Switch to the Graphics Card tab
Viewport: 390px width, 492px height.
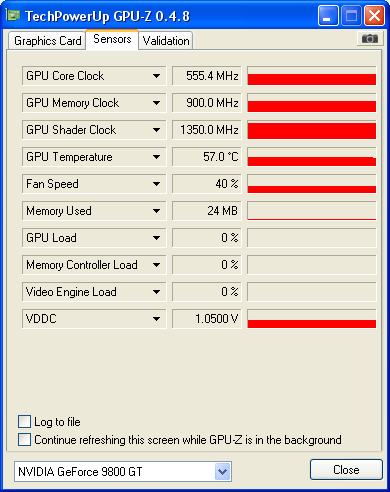47,41
